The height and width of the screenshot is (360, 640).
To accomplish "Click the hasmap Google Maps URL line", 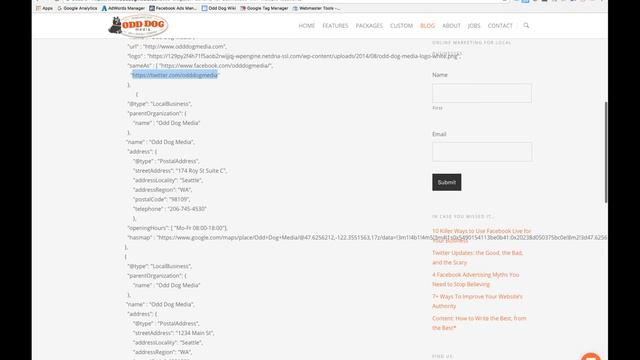I will (367, 237).
